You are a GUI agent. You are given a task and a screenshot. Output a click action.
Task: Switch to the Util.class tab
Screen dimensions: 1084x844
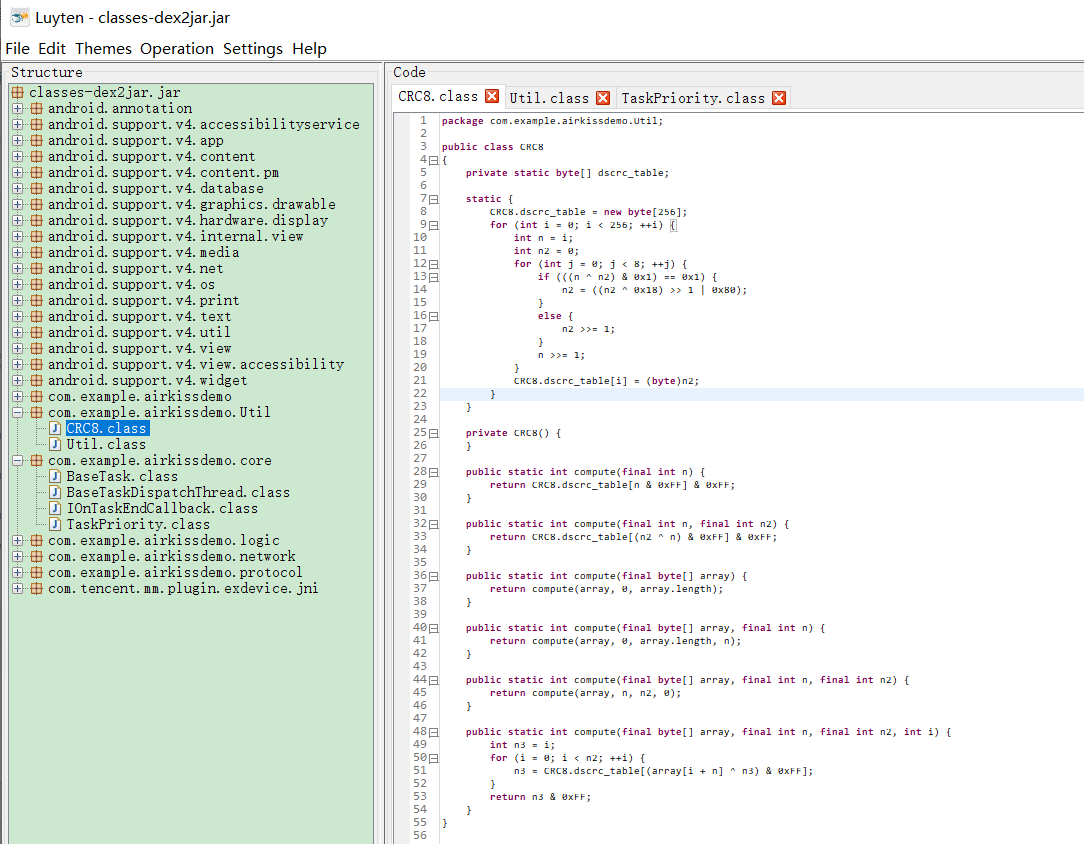coord(549,98)
